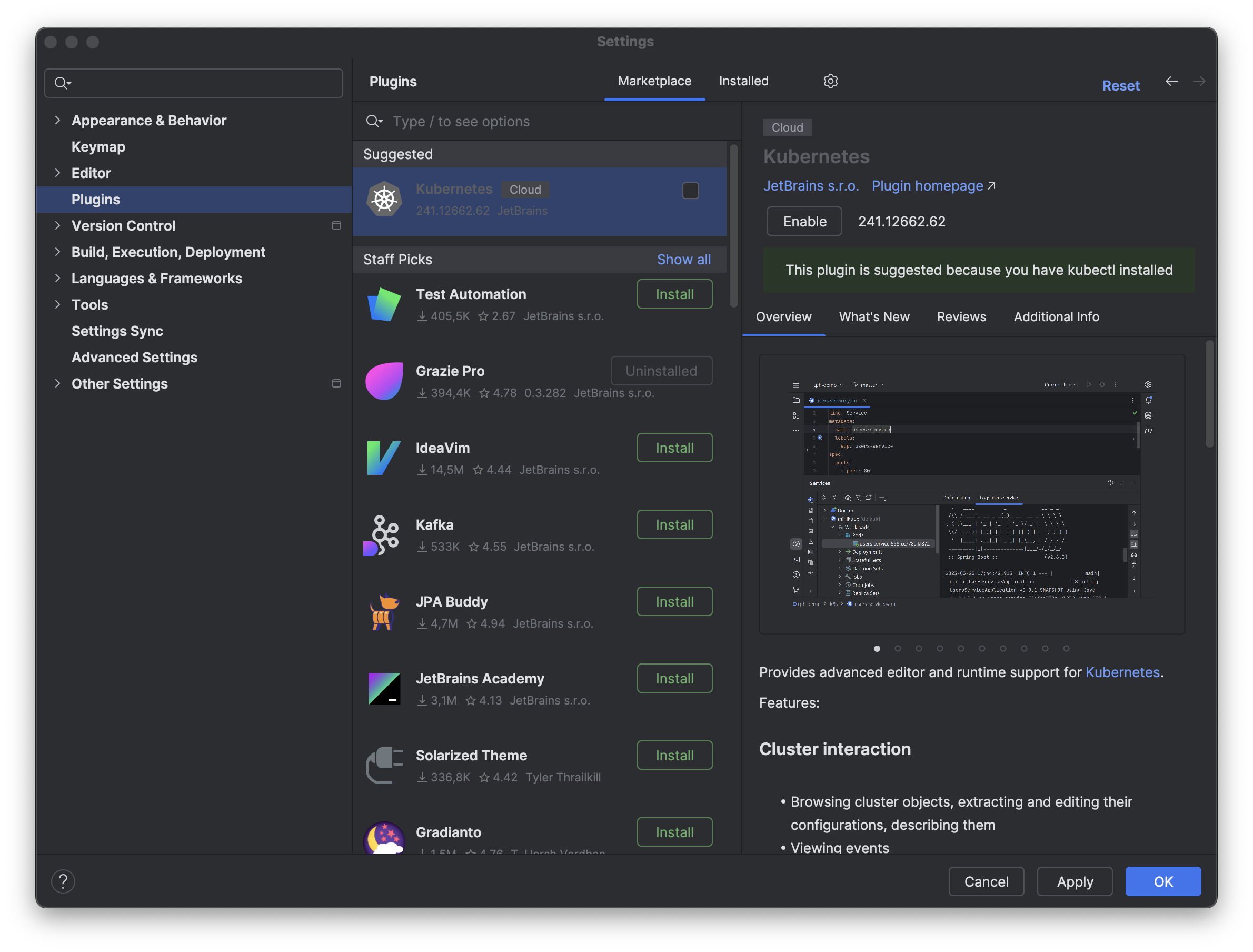
Task: Select the last screenshot carousel dot
Action: pyautogui.click(x=1066, y=648)
